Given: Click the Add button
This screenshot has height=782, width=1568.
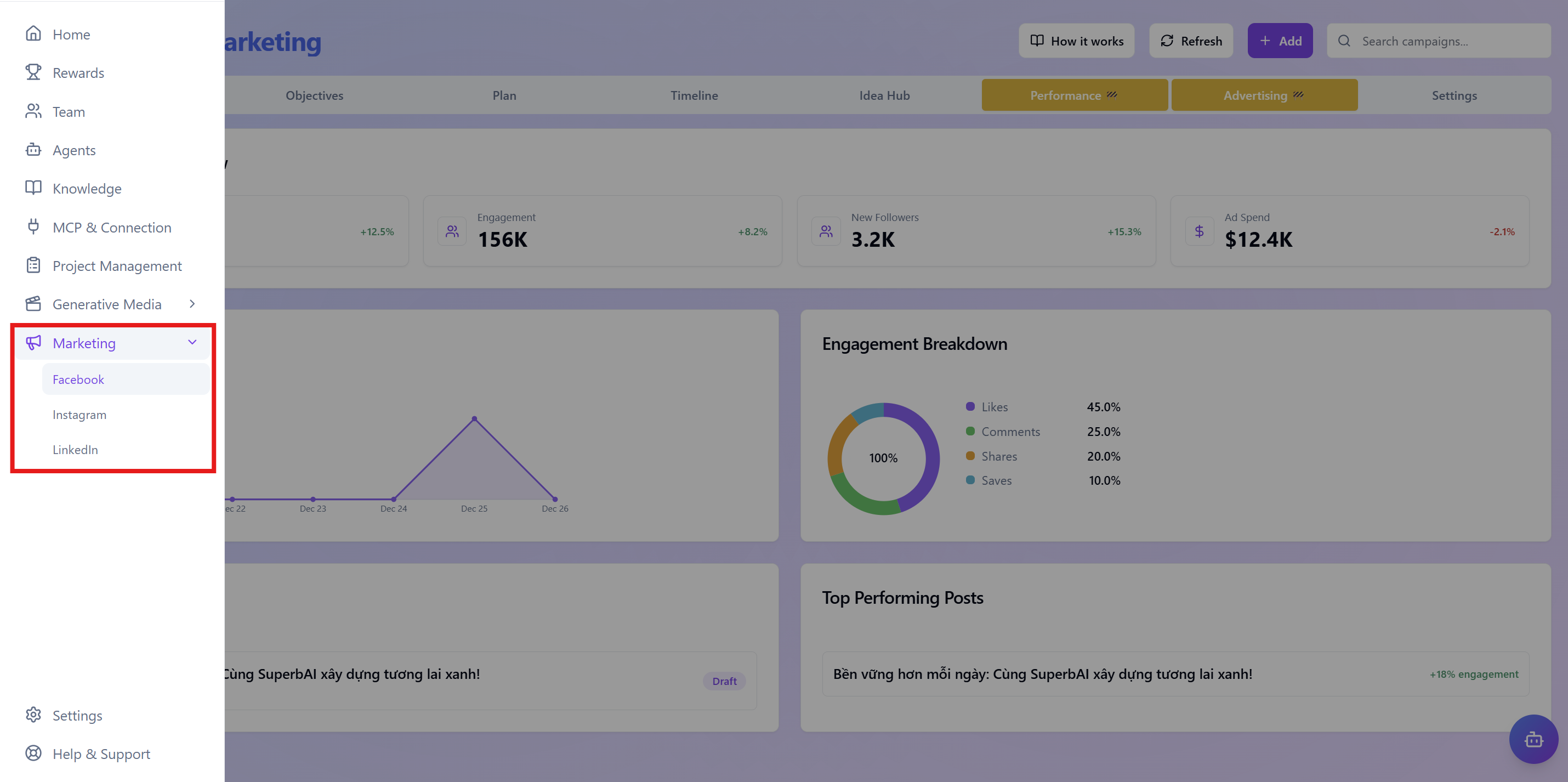Looking at the screenshot, I should 1280,40.
